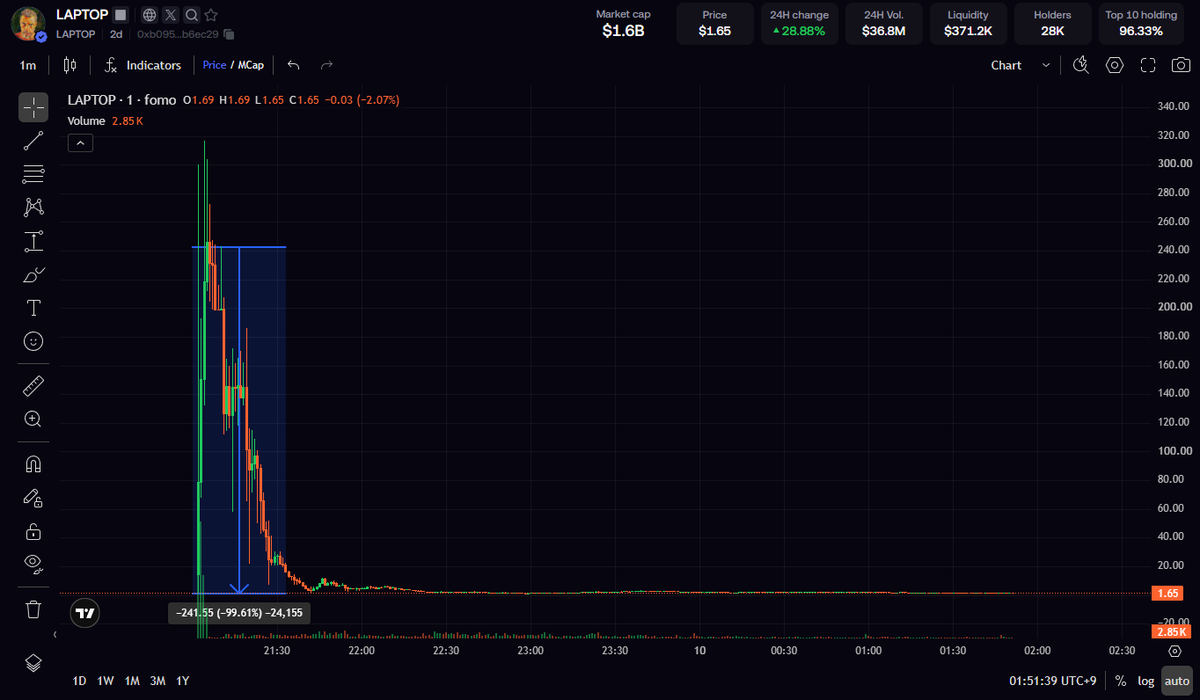Select the trend line drawing tool
The height and width of the screenshot is (700, 1200).
click(33, 140)
